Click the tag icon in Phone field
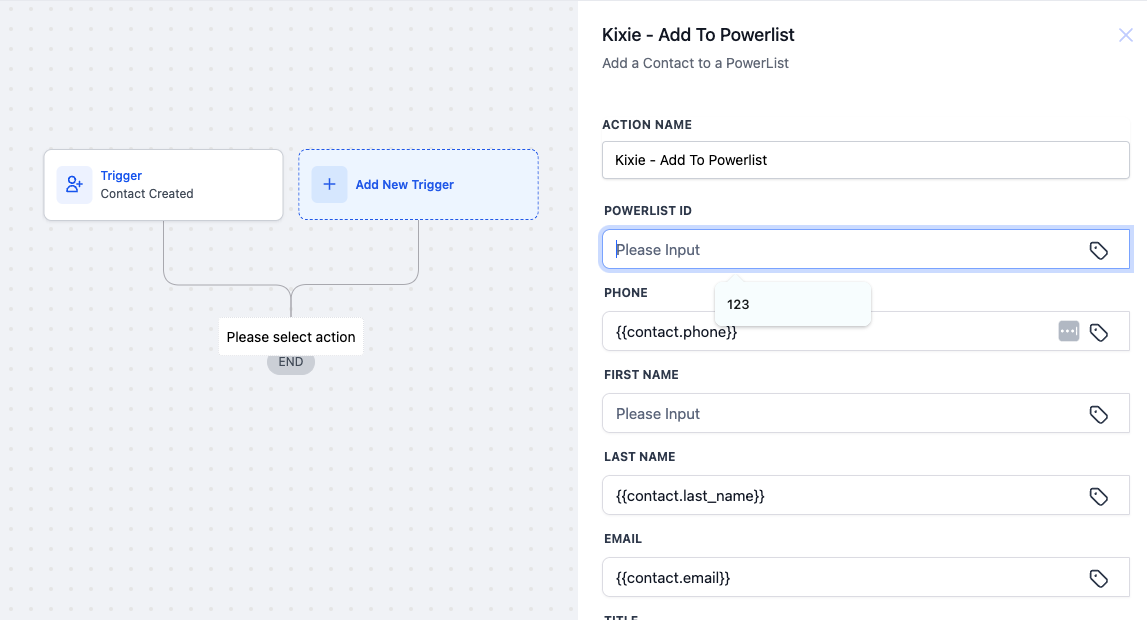This screenshot has width=1147, height=620. [x=1098, y=332]
